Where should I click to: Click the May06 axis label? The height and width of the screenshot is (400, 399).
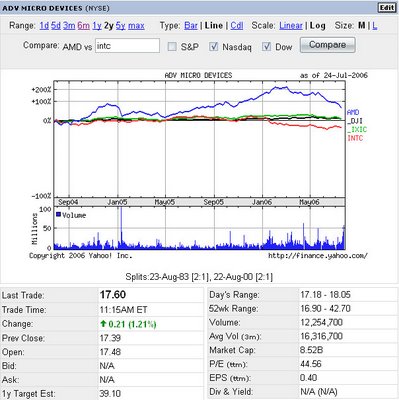coord(309,202)
